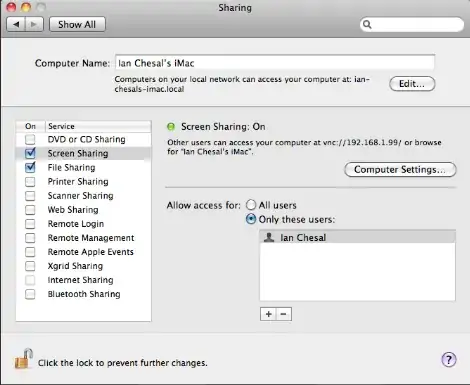The height and width of the screenshot is (385, 470).
Task: Select the Internet Sharing service row
Action: (x=83, y=280)
